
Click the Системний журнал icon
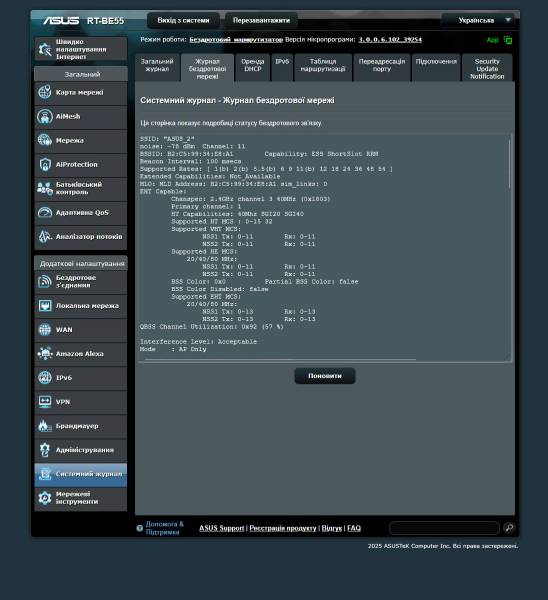tap(45, 474)
